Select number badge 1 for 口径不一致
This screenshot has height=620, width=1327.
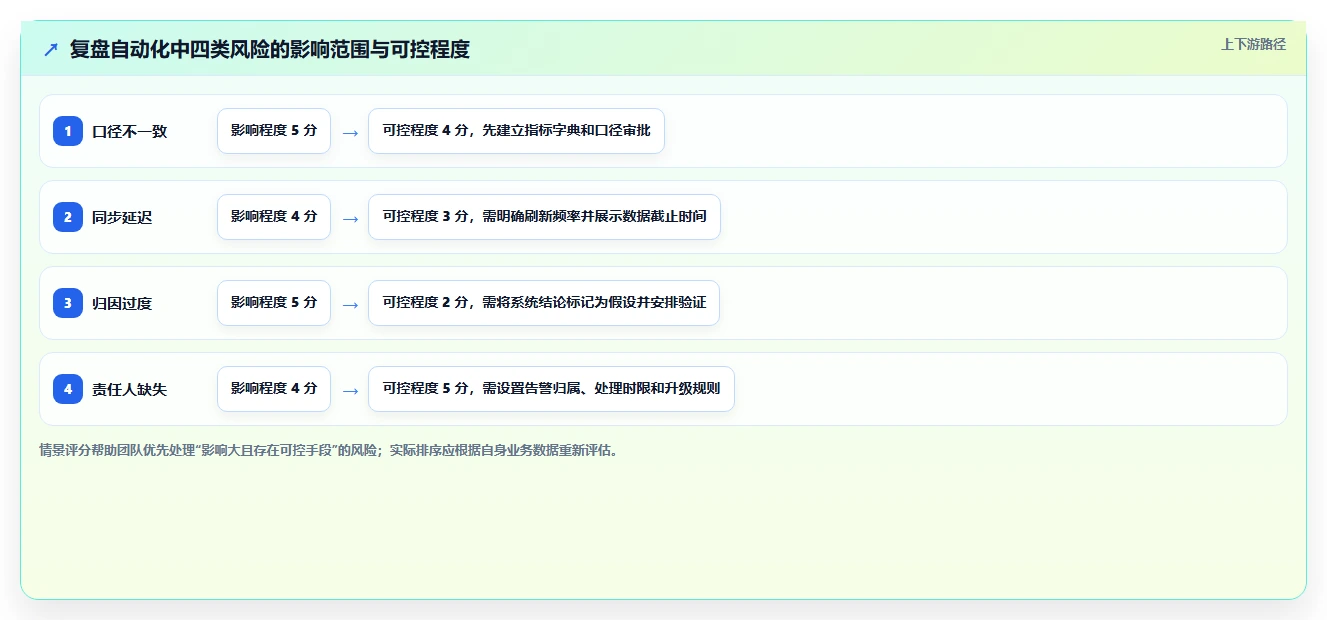click(68, 131)
